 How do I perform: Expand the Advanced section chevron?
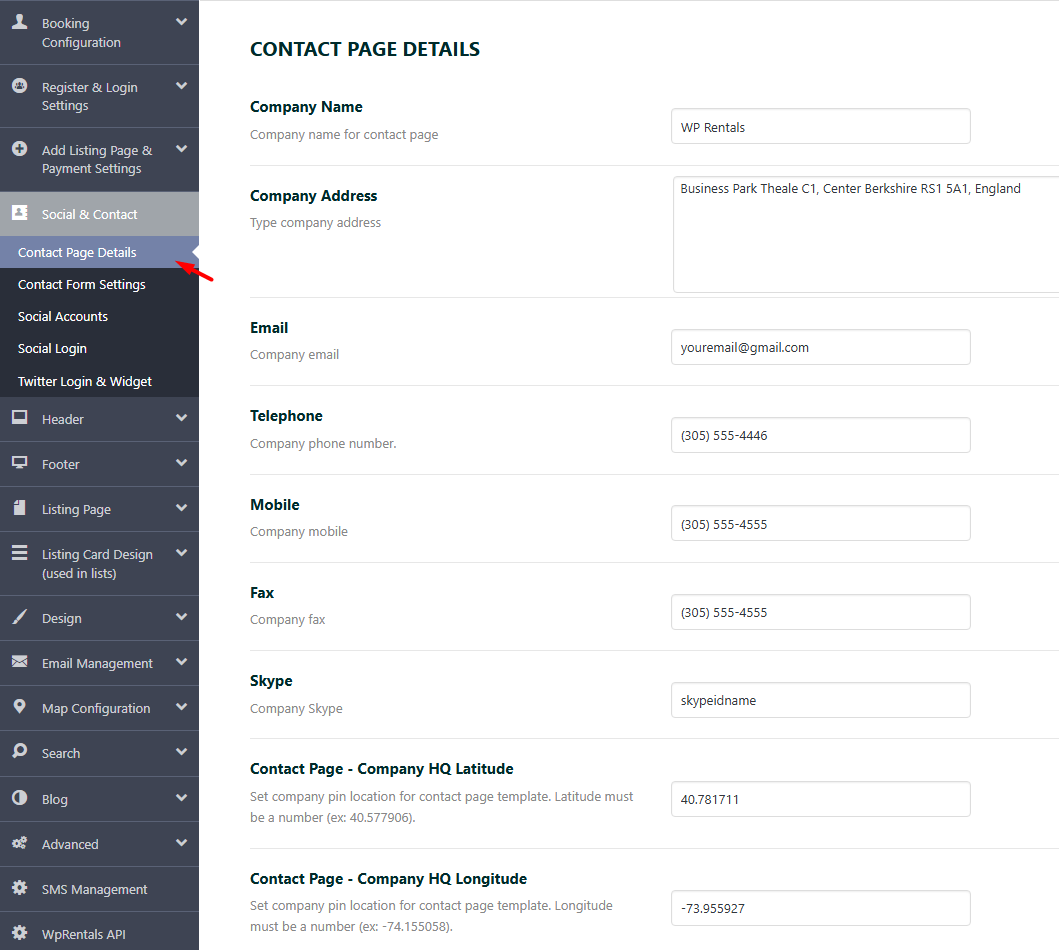pyautogui.click(x=181, y=843)
